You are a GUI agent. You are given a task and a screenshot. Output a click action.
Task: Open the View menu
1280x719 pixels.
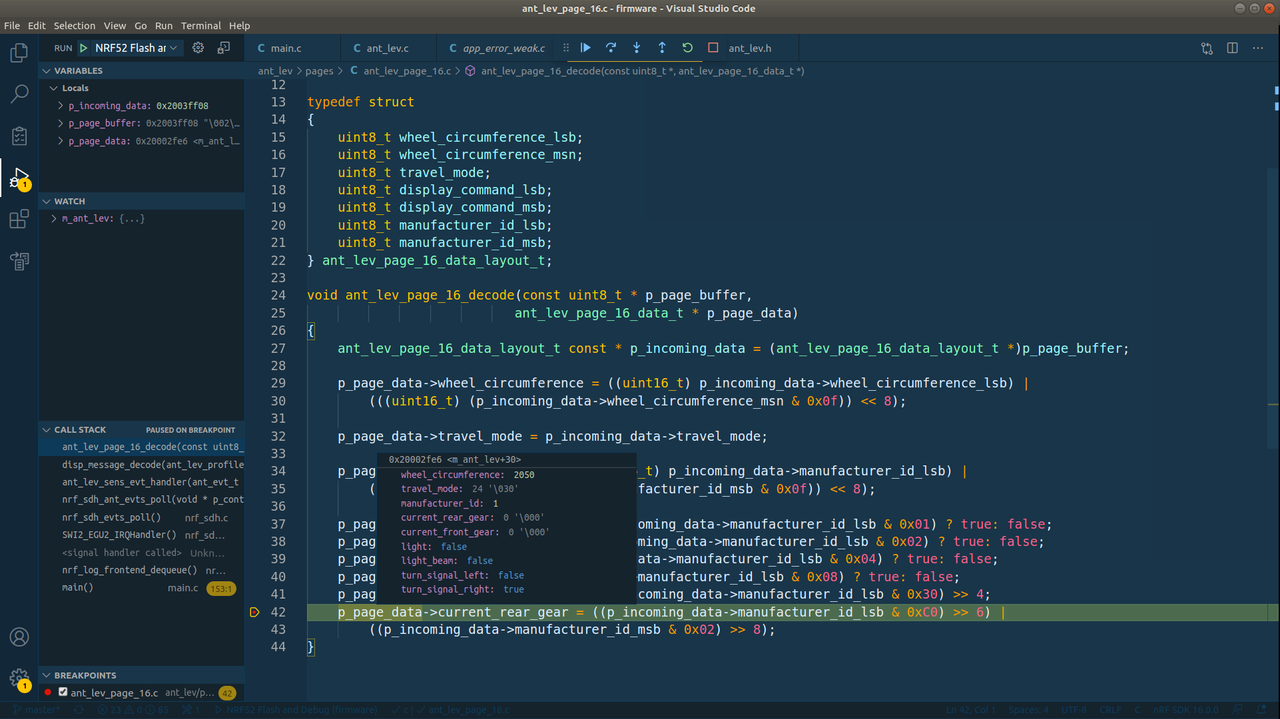[115, 25]
